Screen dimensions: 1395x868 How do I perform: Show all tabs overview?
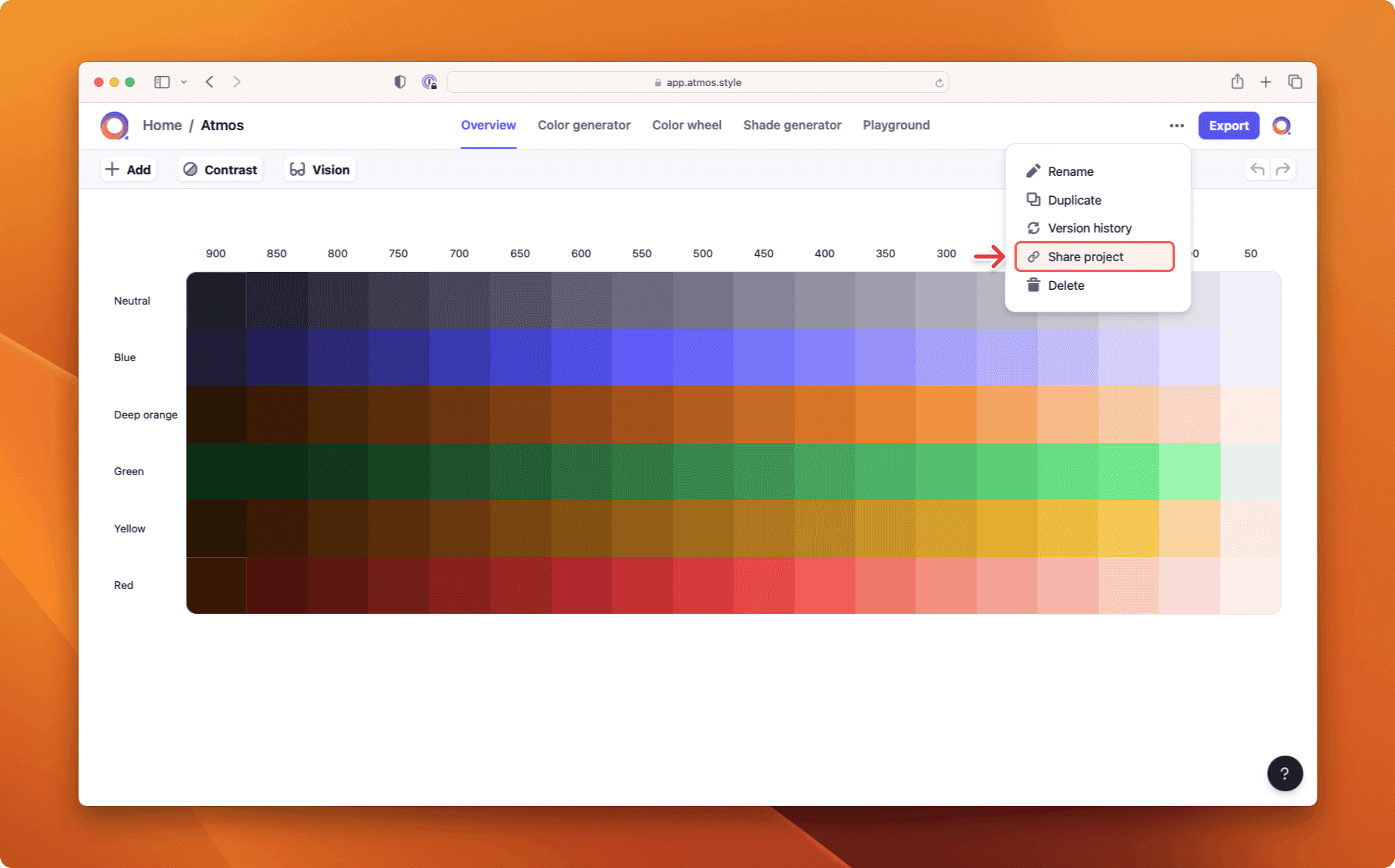[1294, 81]
